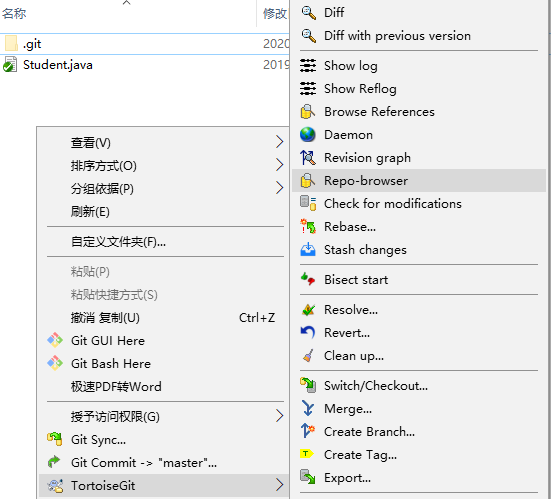The width and height of the screenshot is (551, 499).
Task: Click the Bisect start icon
Action: click(x=308, y=279)
